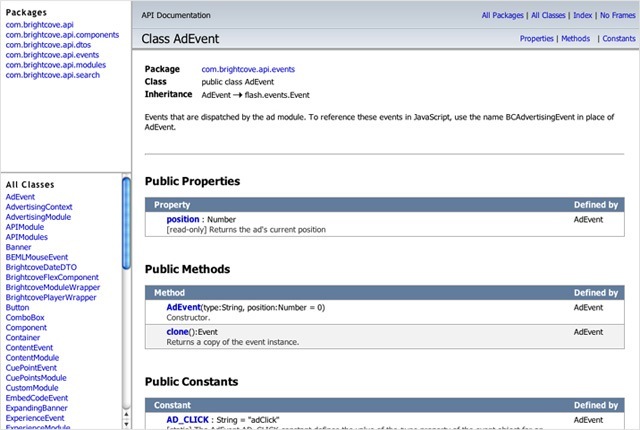Image resolution: width=640 pixels, height=430 pixels.
Task: Open the AD_CLICK constant link
Action: click(187, 420)
